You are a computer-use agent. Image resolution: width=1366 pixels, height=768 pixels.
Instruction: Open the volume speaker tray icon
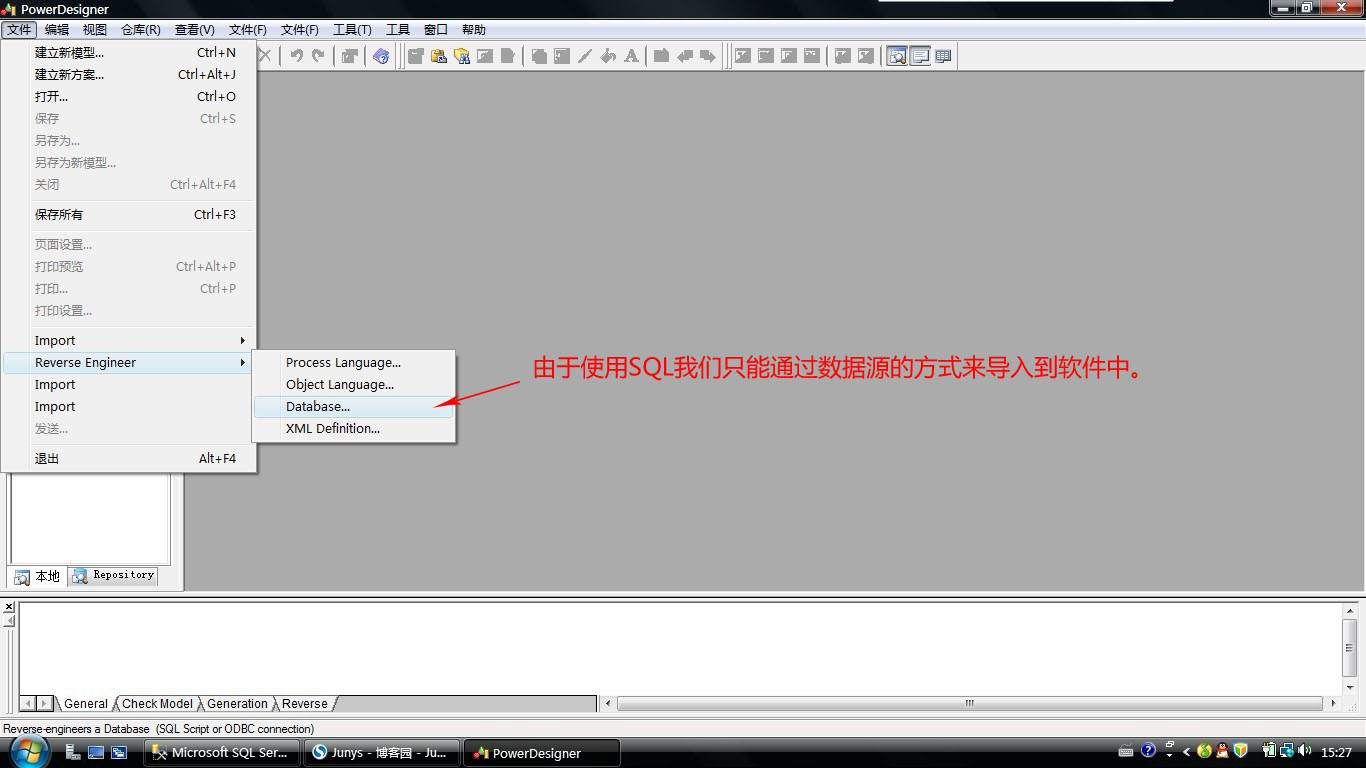click(x=1304, y=751)
